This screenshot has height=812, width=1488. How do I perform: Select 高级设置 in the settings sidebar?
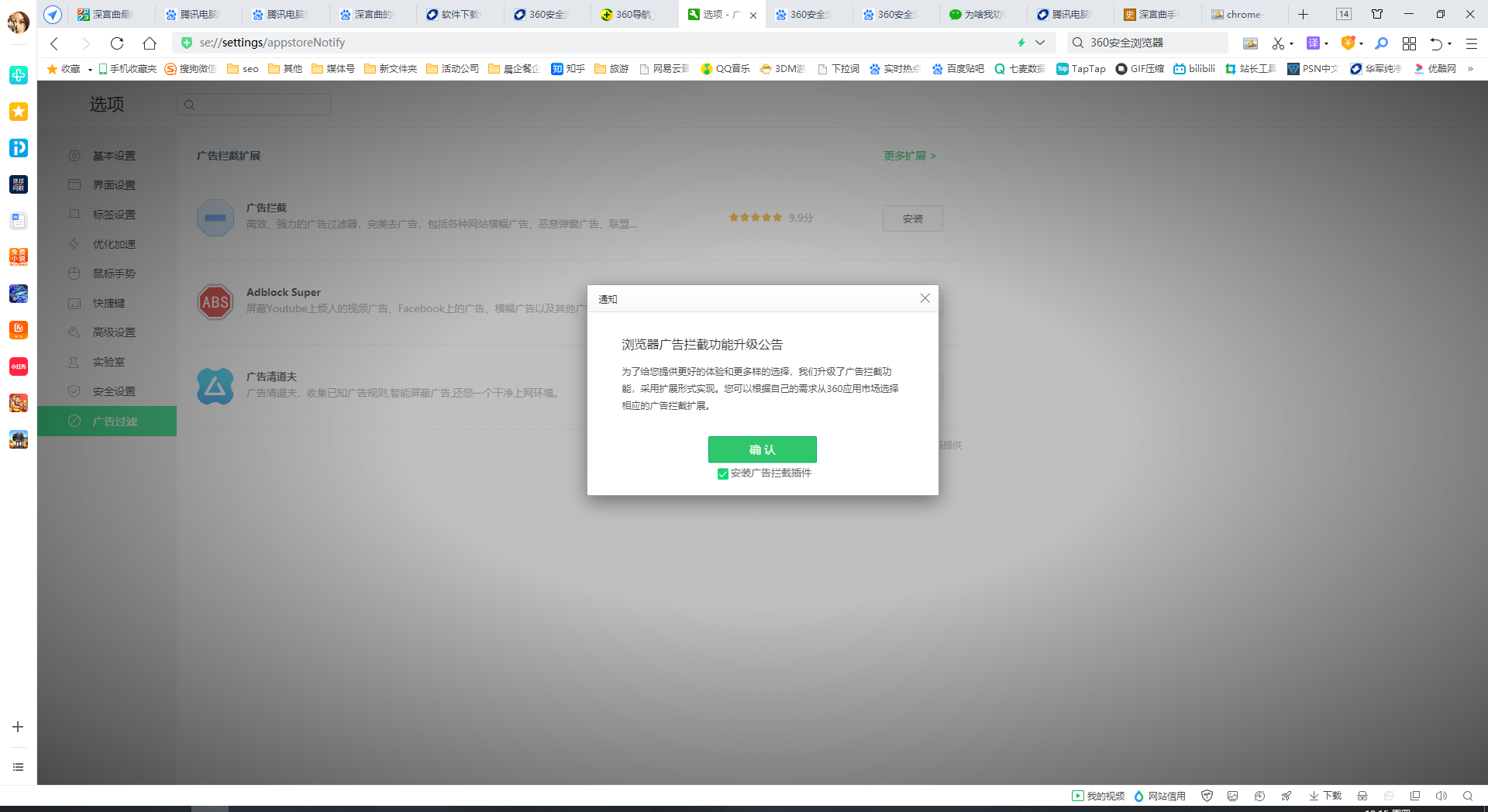(107, 332)
